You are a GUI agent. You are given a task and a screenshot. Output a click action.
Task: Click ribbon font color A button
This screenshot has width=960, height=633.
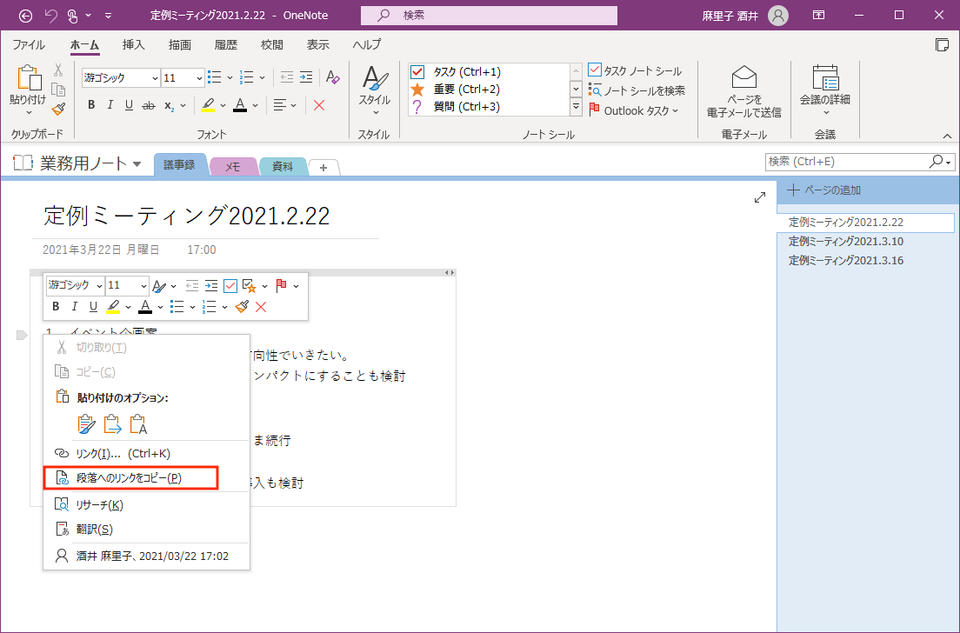[x=240, y=105]
